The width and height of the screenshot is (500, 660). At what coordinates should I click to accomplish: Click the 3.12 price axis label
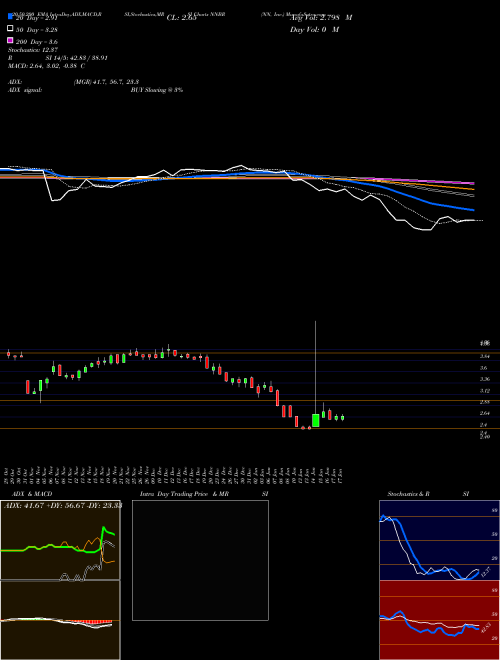pyautogui.click(x=484, y=391)
